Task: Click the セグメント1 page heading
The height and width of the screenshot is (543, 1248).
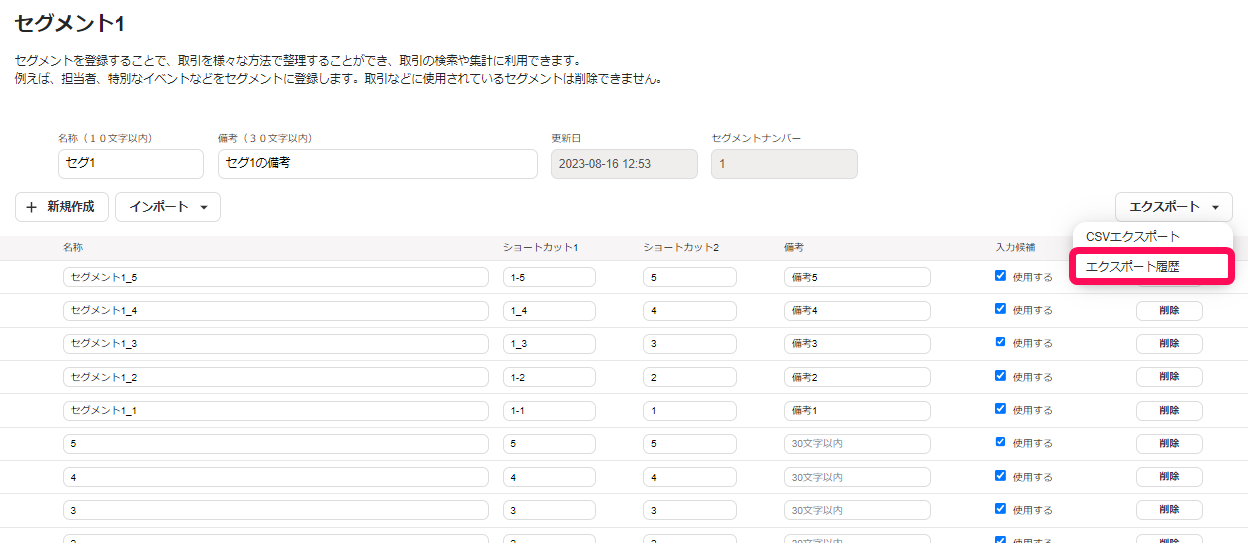Action: 70,23
